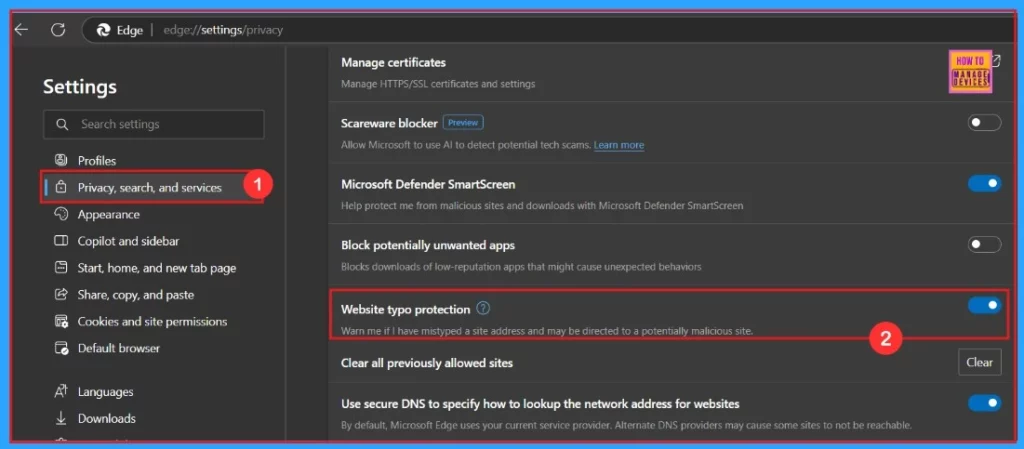Click the Privacy lock icon in sidebar

[x=61, y=187]
